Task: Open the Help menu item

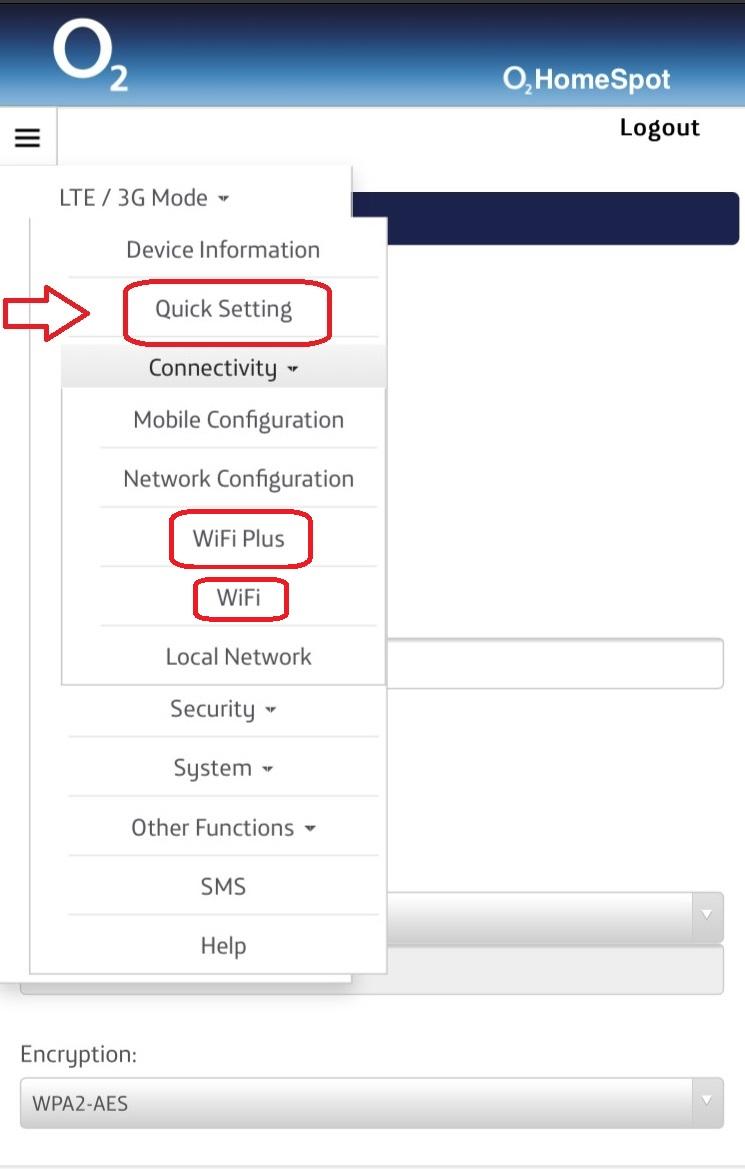Action: [x=222, y=945]
